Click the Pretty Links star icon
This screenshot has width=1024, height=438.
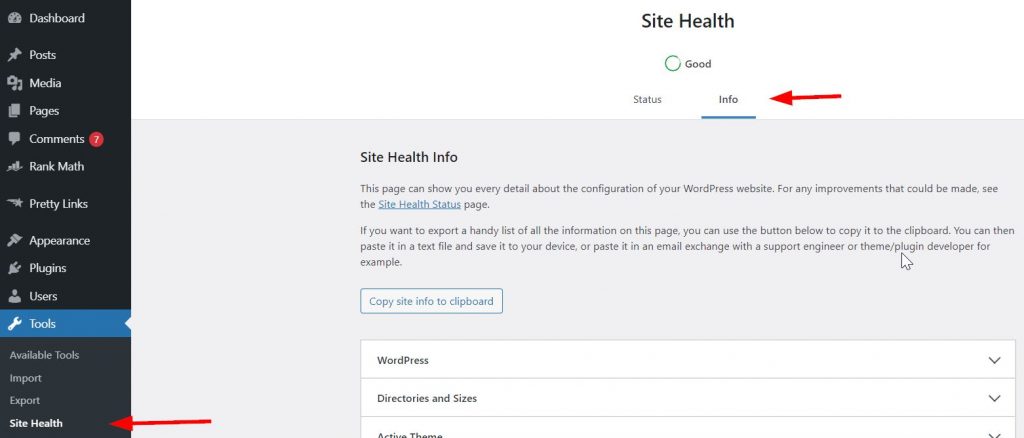click(14, 204)
